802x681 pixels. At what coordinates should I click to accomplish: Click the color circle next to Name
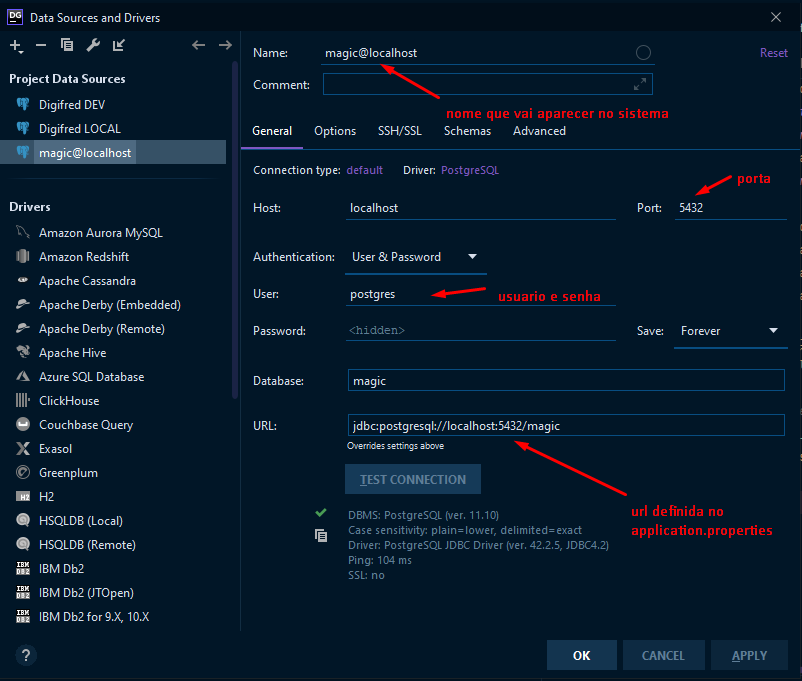click(643, 53)
